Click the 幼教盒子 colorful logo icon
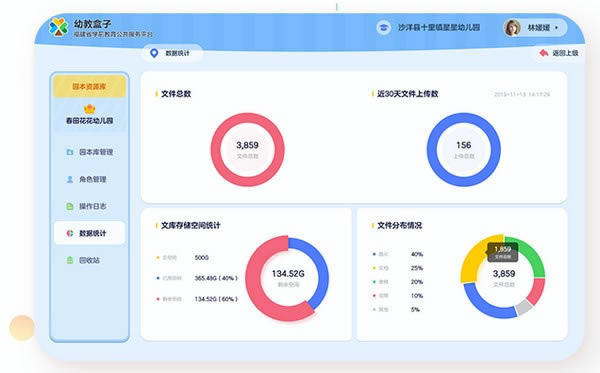The image size is (600, 373). coord(59,27)
